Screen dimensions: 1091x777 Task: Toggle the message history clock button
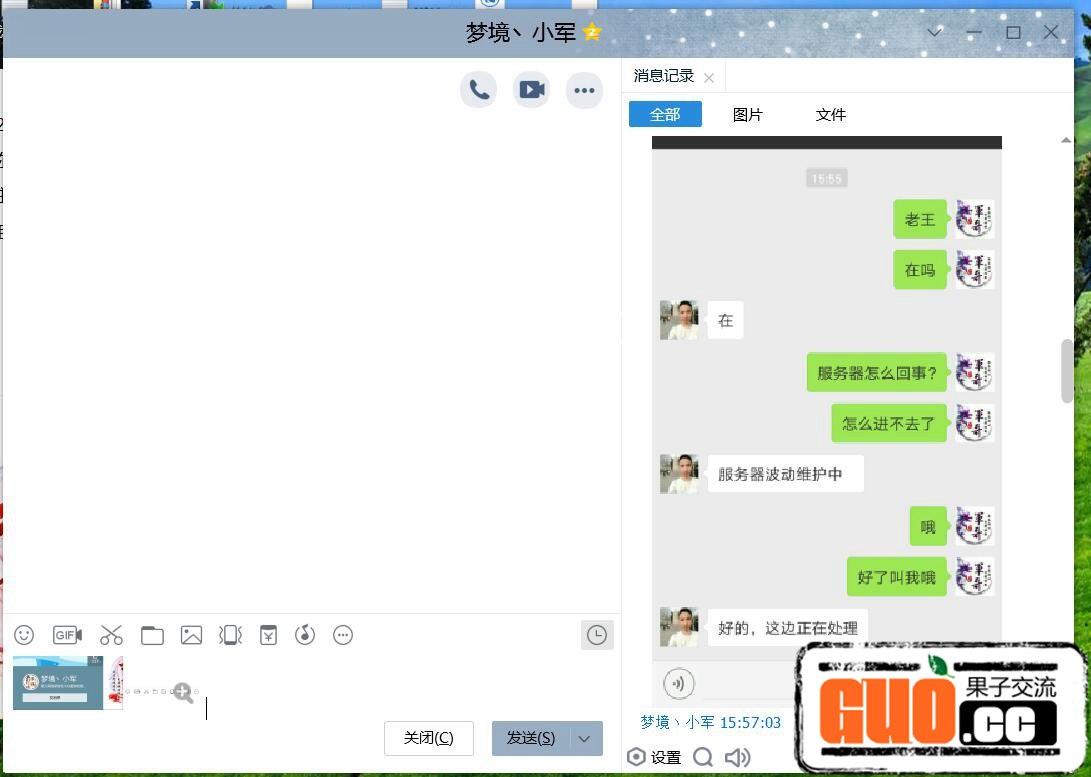coord(597,635)
